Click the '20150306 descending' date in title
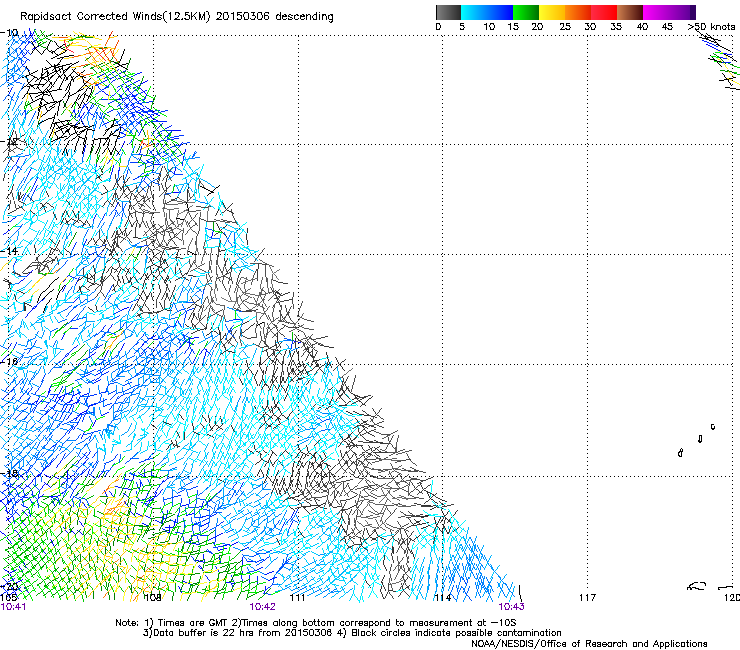This screenshot has width=740, height=650. 274,17
